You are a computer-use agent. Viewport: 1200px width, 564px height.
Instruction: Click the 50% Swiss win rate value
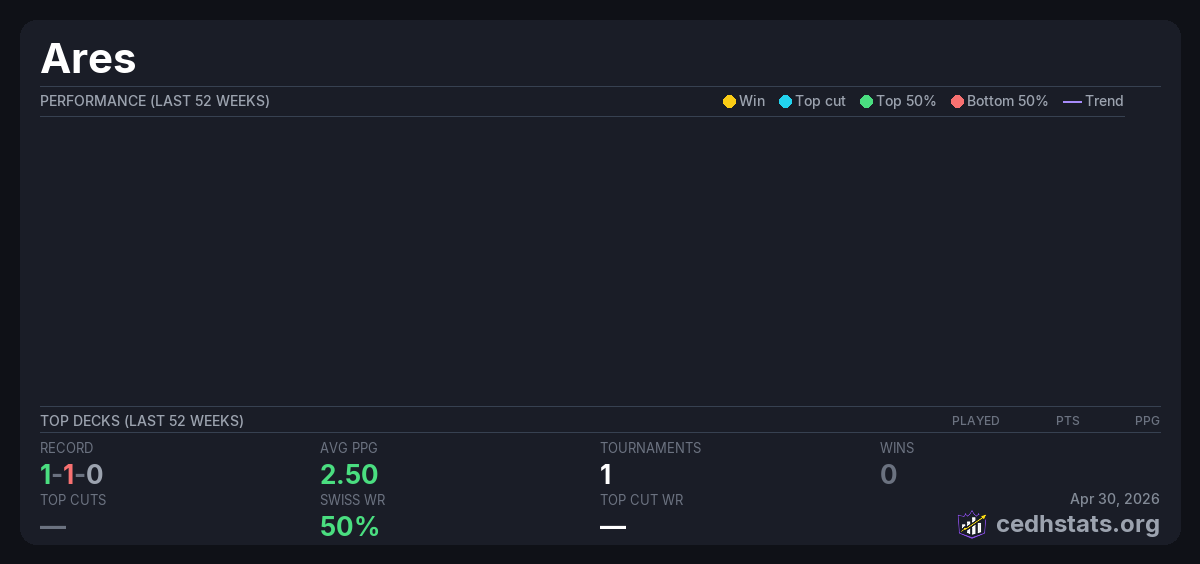(x=349, y=526)
